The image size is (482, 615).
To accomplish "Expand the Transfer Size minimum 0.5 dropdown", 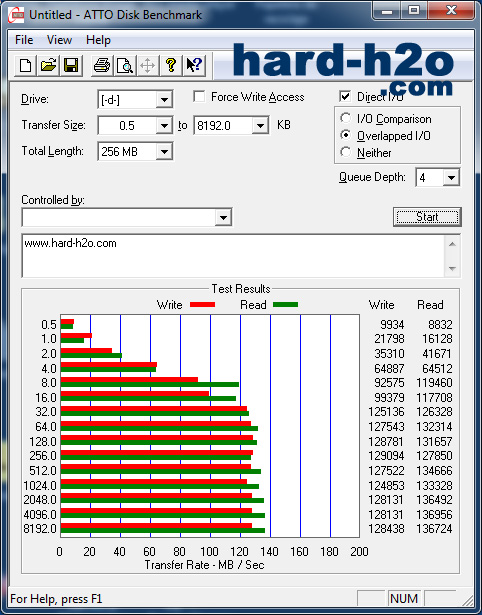I will point(164,126).
